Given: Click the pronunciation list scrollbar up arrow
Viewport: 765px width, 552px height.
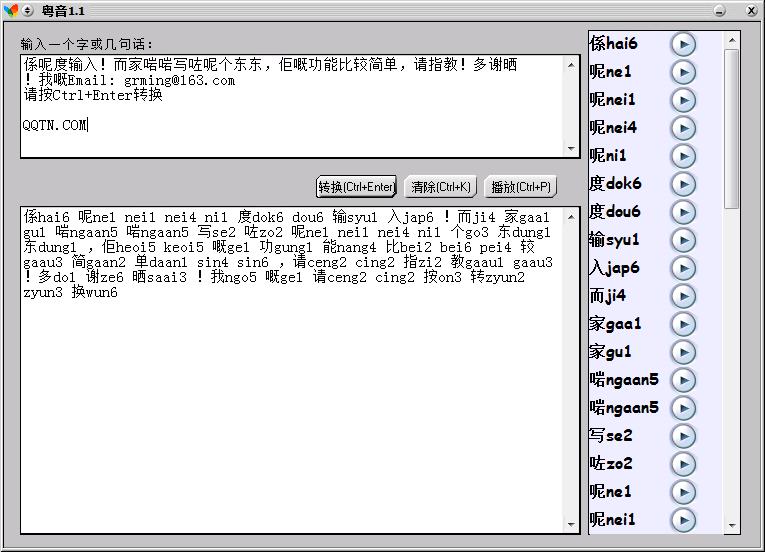Looking at the screenshot, I should [x=732, y=41].
